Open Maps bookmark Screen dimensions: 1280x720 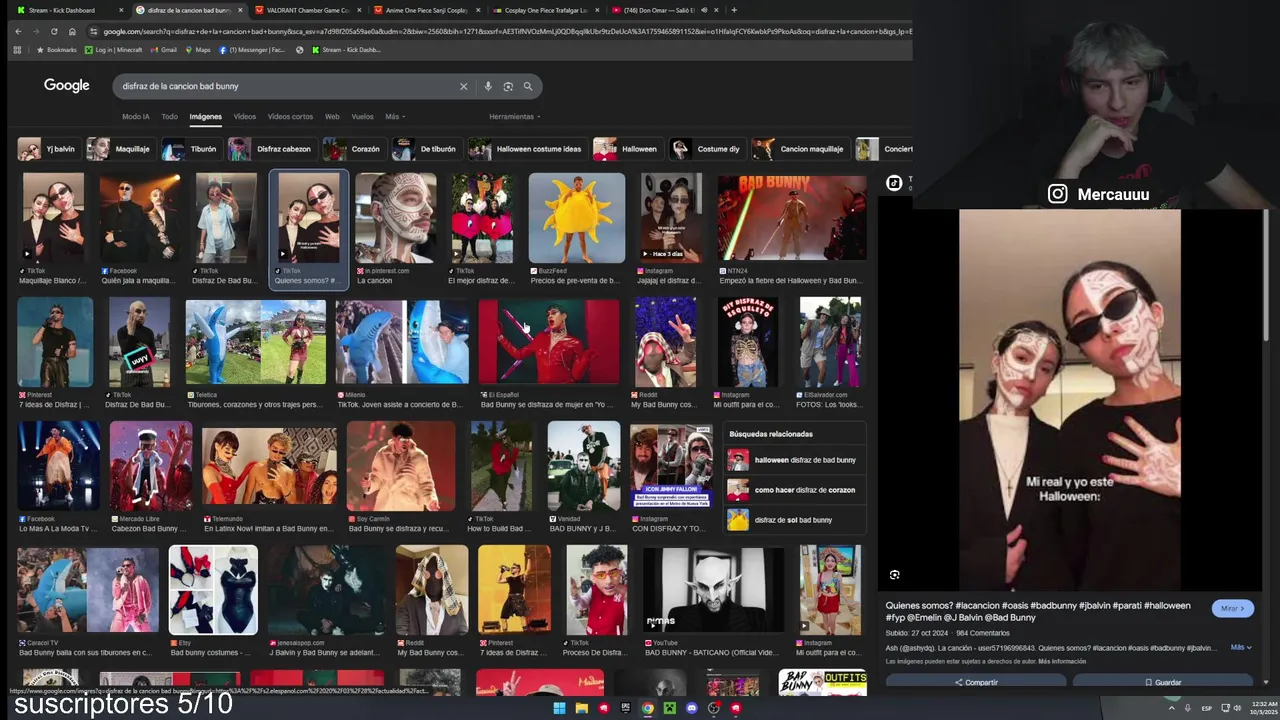point(199,50)
